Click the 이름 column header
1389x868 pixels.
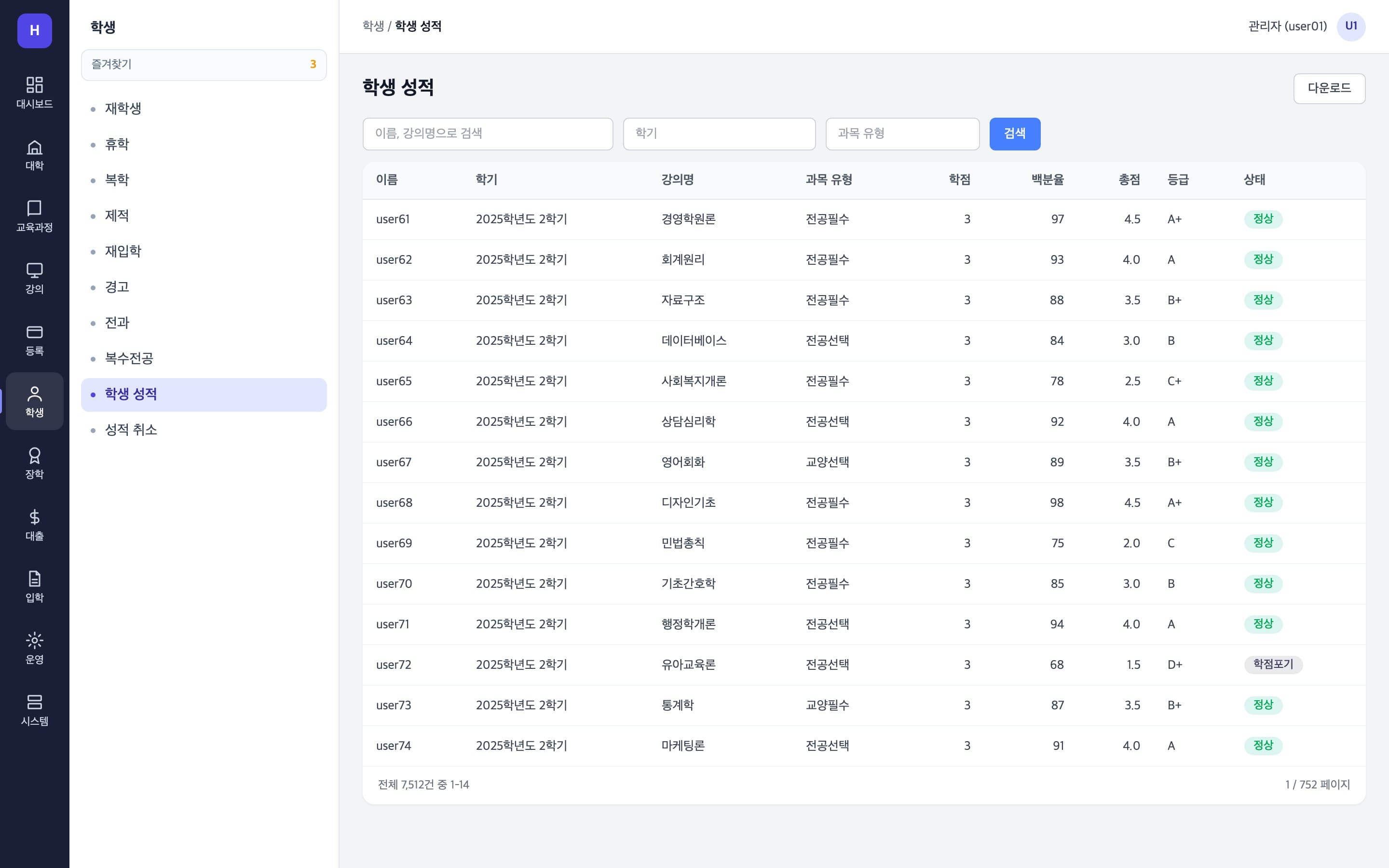point(387,180)
